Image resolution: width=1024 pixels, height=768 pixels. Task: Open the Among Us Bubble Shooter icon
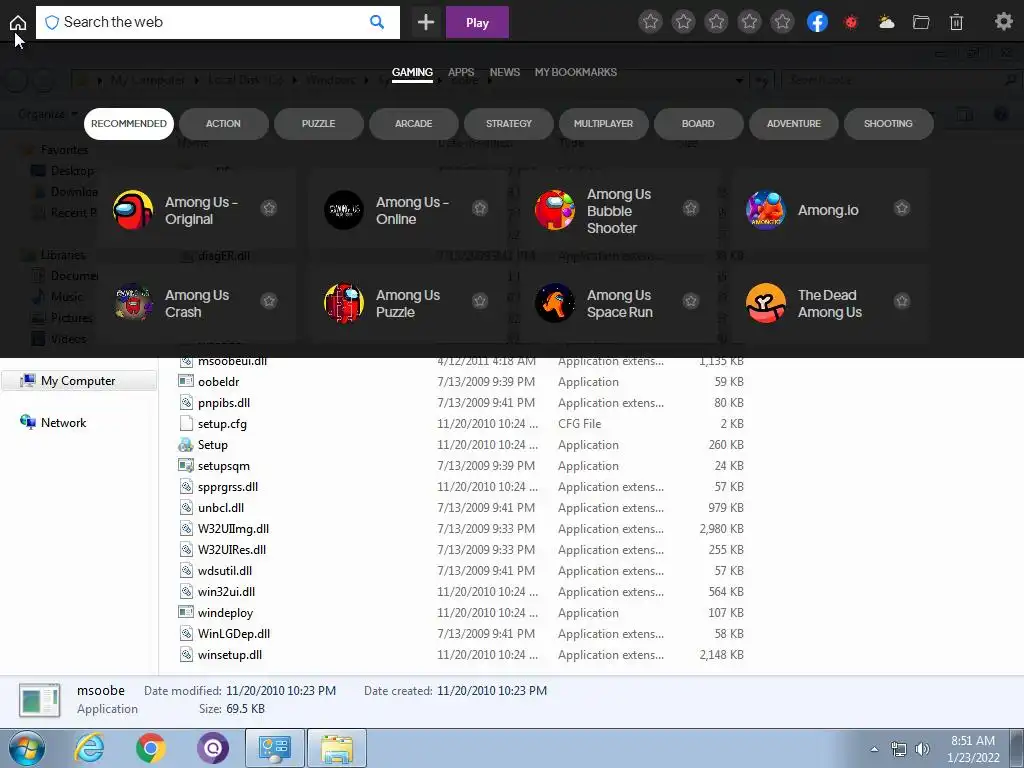(554, 210)
